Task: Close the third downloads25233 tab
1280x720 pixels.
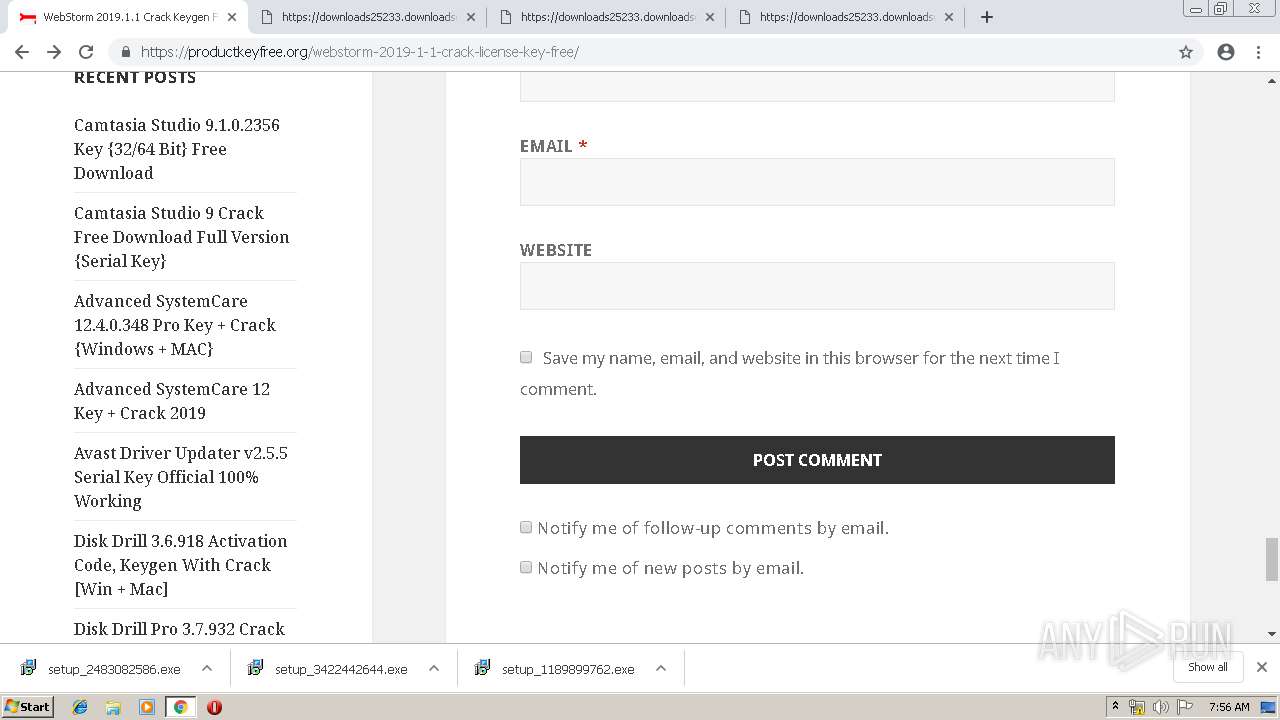Action: (710, 17)
